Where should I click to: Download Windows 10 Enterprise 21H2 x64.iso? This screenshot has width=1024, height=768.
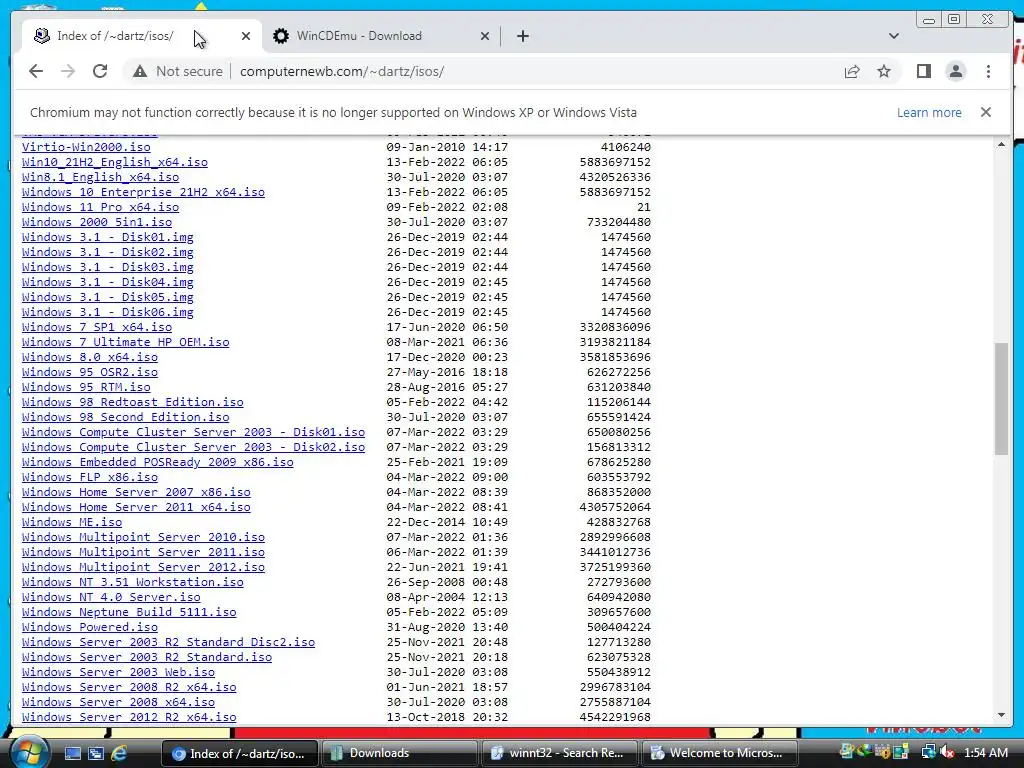coord(144,192)
